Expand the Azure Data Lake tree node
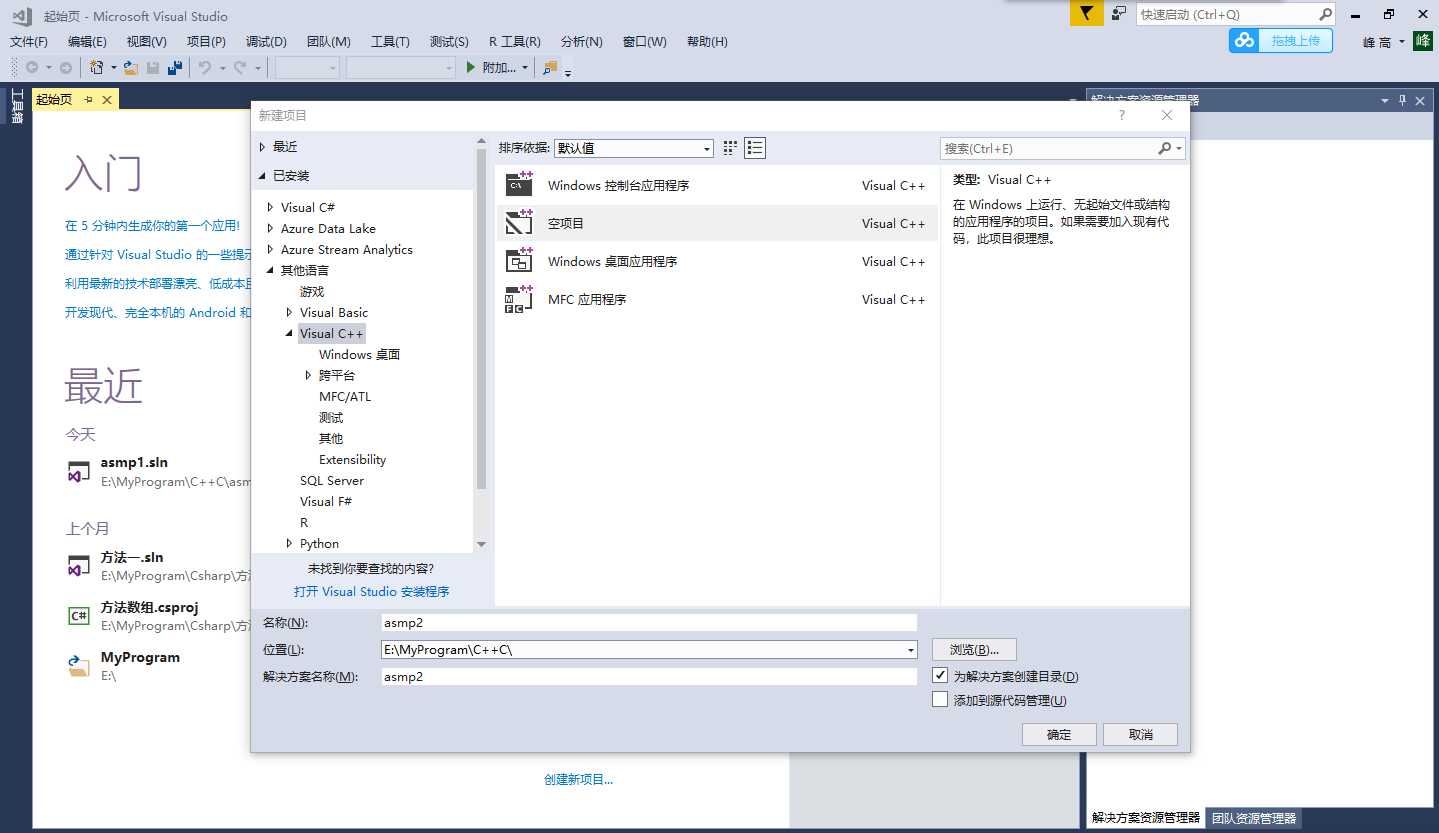This screenshot has width=1439, height=833. [x=270, y=228]
